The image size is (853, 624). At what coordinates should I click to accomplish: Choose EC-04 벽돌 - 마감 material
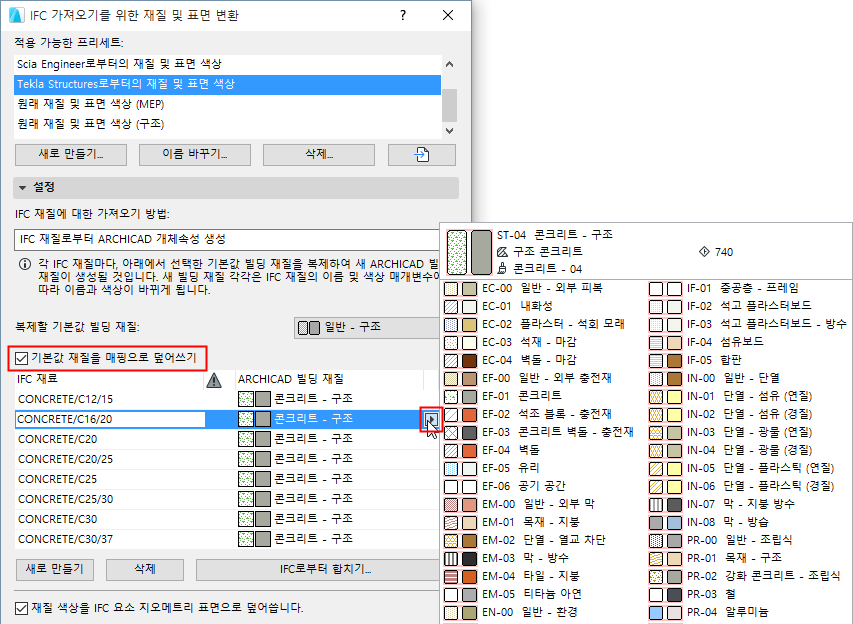[x=541, y=360]
